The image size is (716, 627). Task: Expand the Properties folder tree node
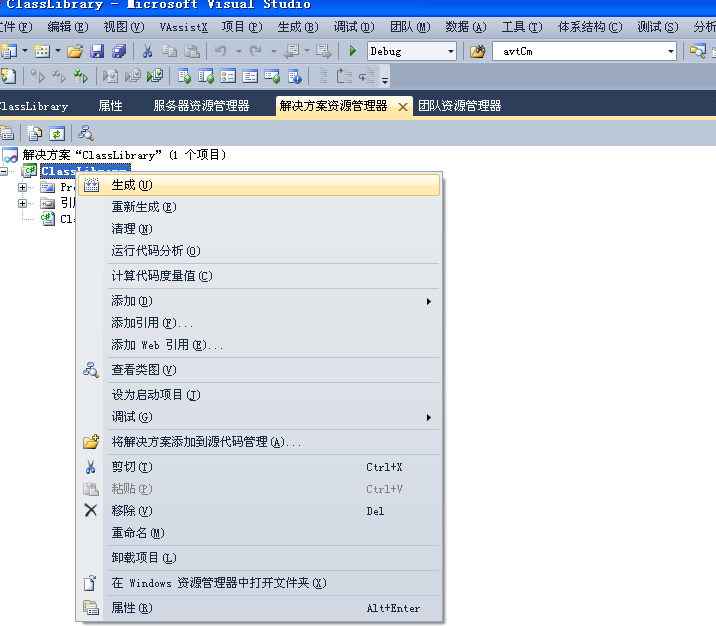point(22,187)
